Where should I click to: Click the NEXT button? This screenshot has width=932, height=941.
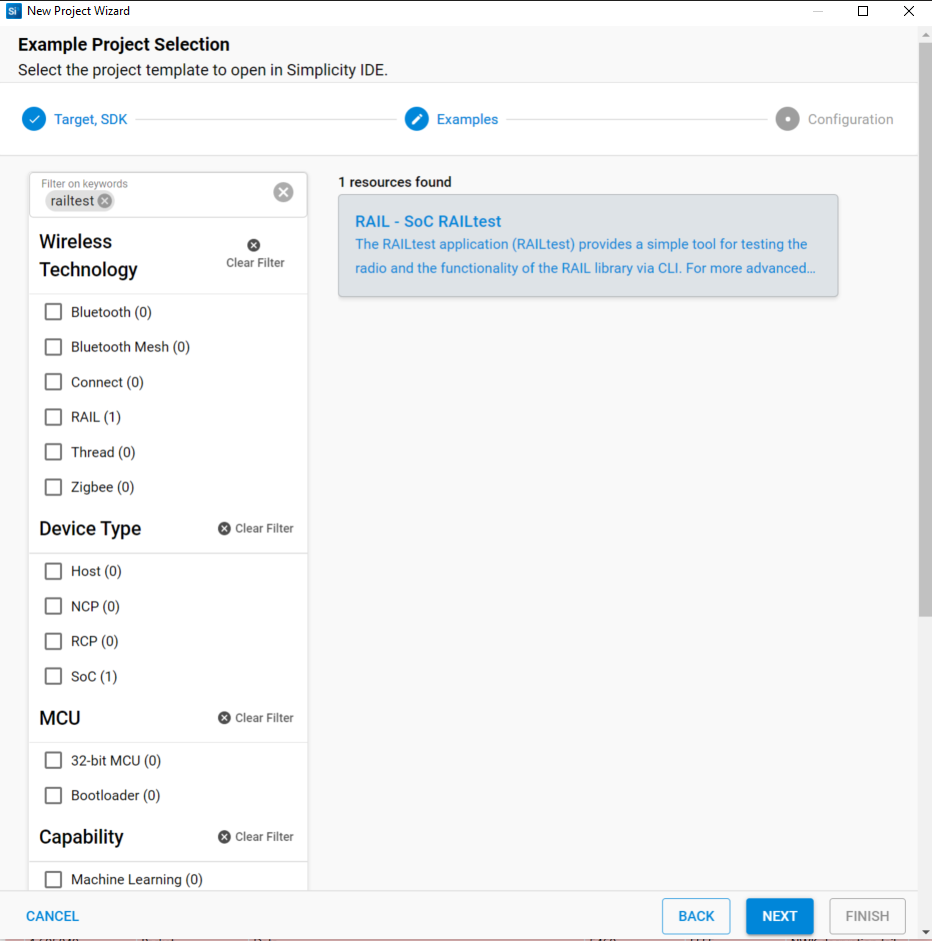tap(780, 916)
